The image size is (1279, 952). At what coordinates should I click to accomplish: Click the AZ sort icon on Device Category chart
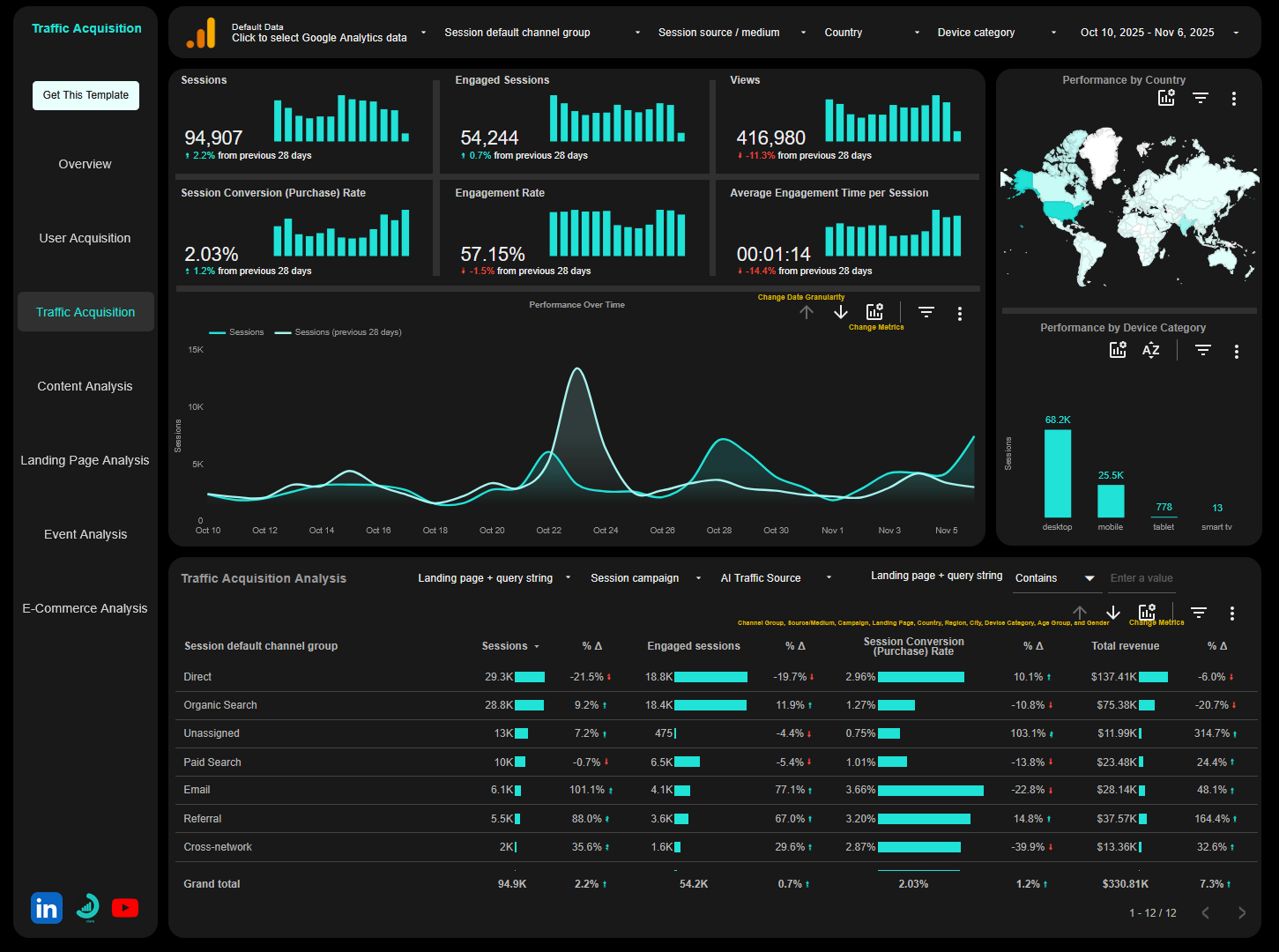(x=1150, y=350)
